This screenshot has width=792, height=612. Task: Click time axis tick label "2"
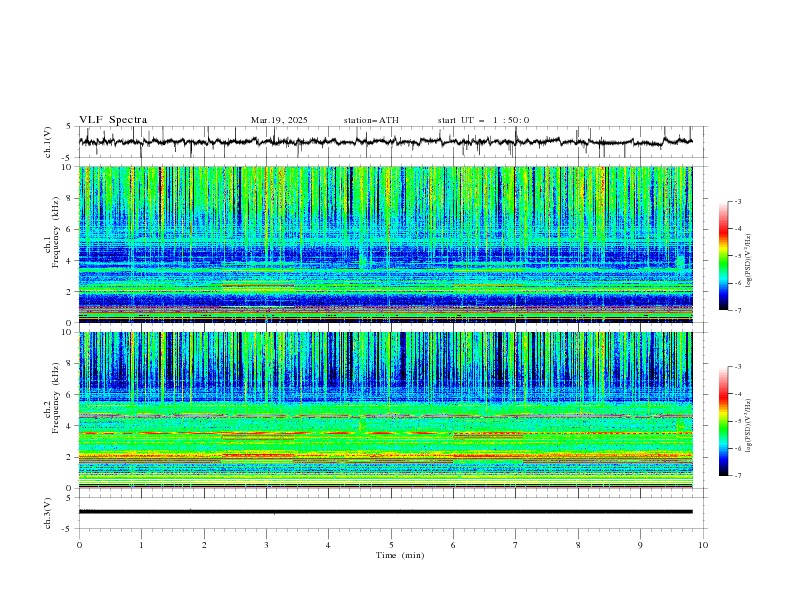pyautogui.click(x=204, y=545)
